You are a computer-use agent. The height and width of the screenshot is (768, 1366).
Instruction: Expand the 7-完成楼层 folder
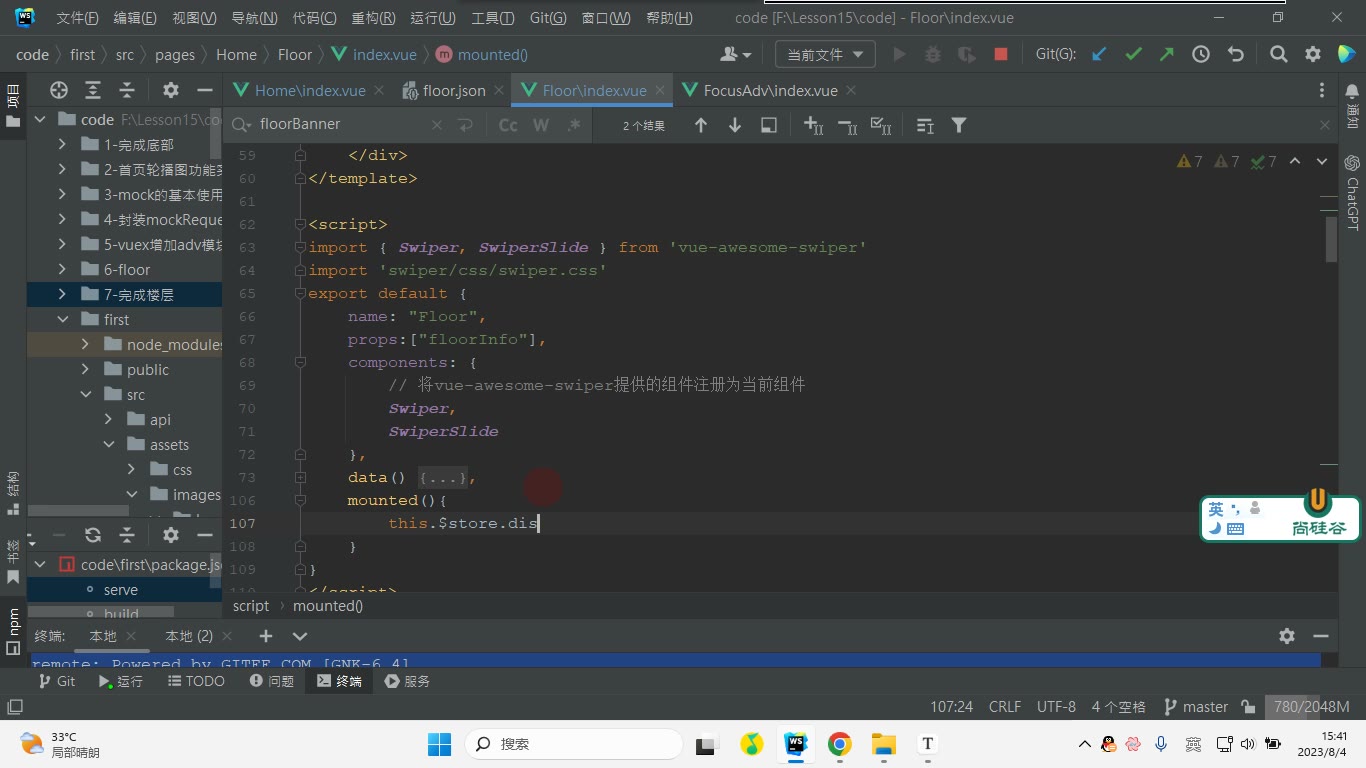62,294
